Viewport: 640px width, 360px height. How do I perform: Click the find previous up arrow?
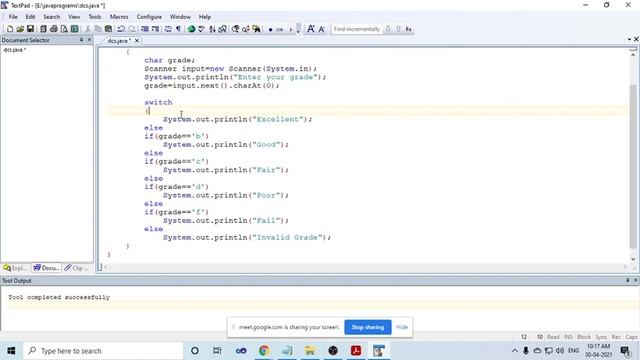pyautogui.click(x=398, y=29)
